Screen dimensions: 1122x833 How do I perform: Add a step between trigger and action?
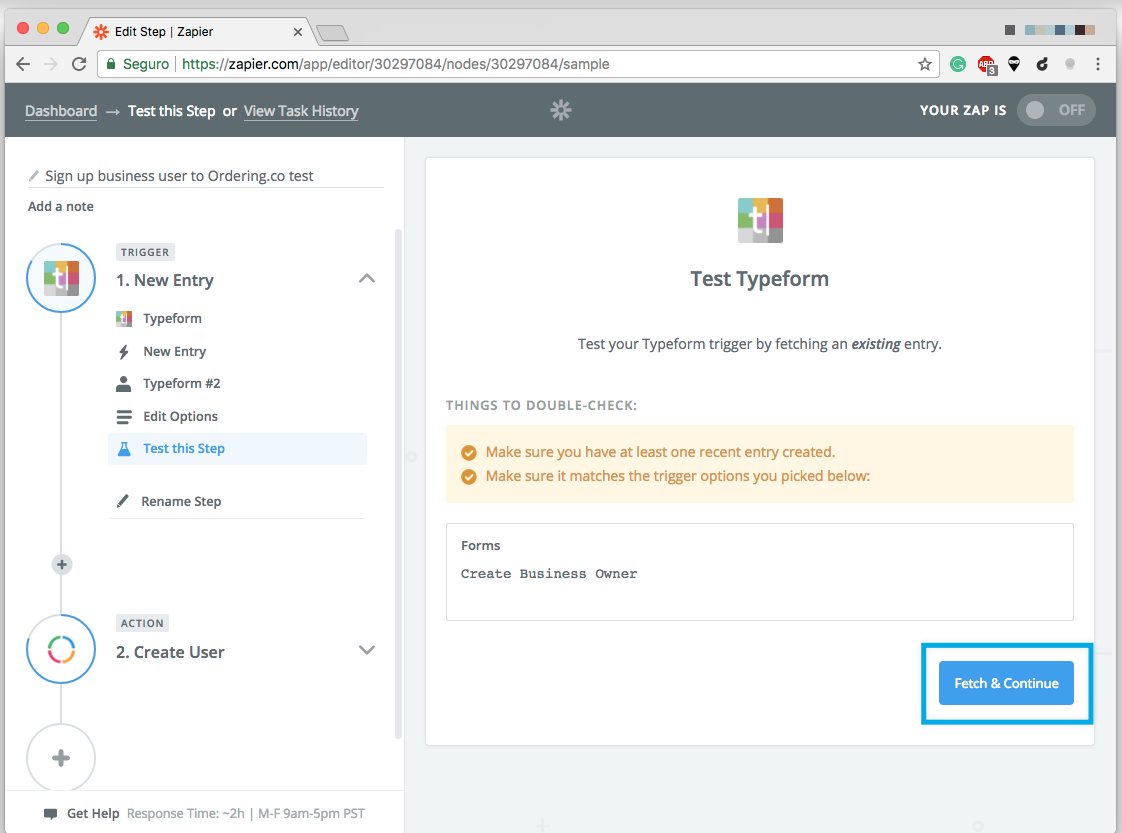click(x=62, y=565)
